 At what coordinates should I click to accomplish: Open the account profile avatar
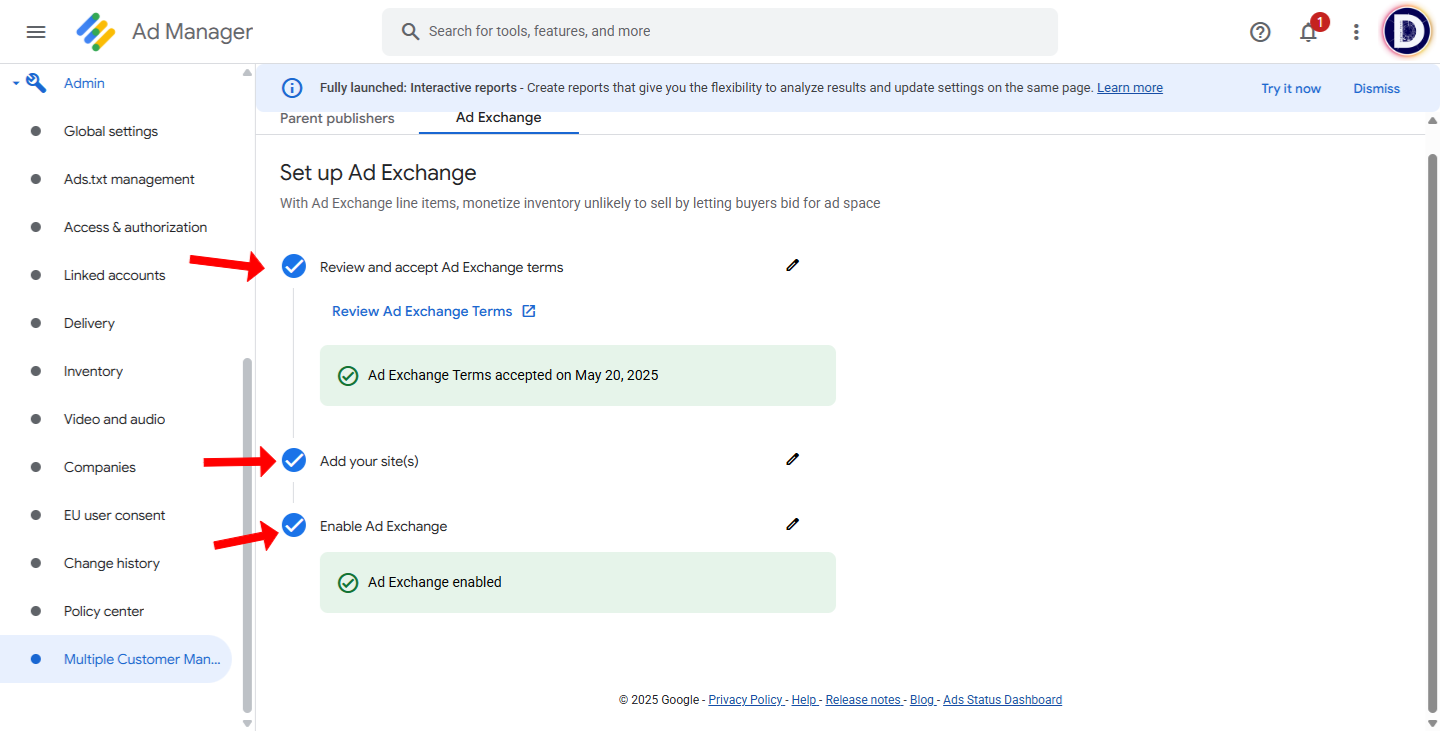point(1407,32)
